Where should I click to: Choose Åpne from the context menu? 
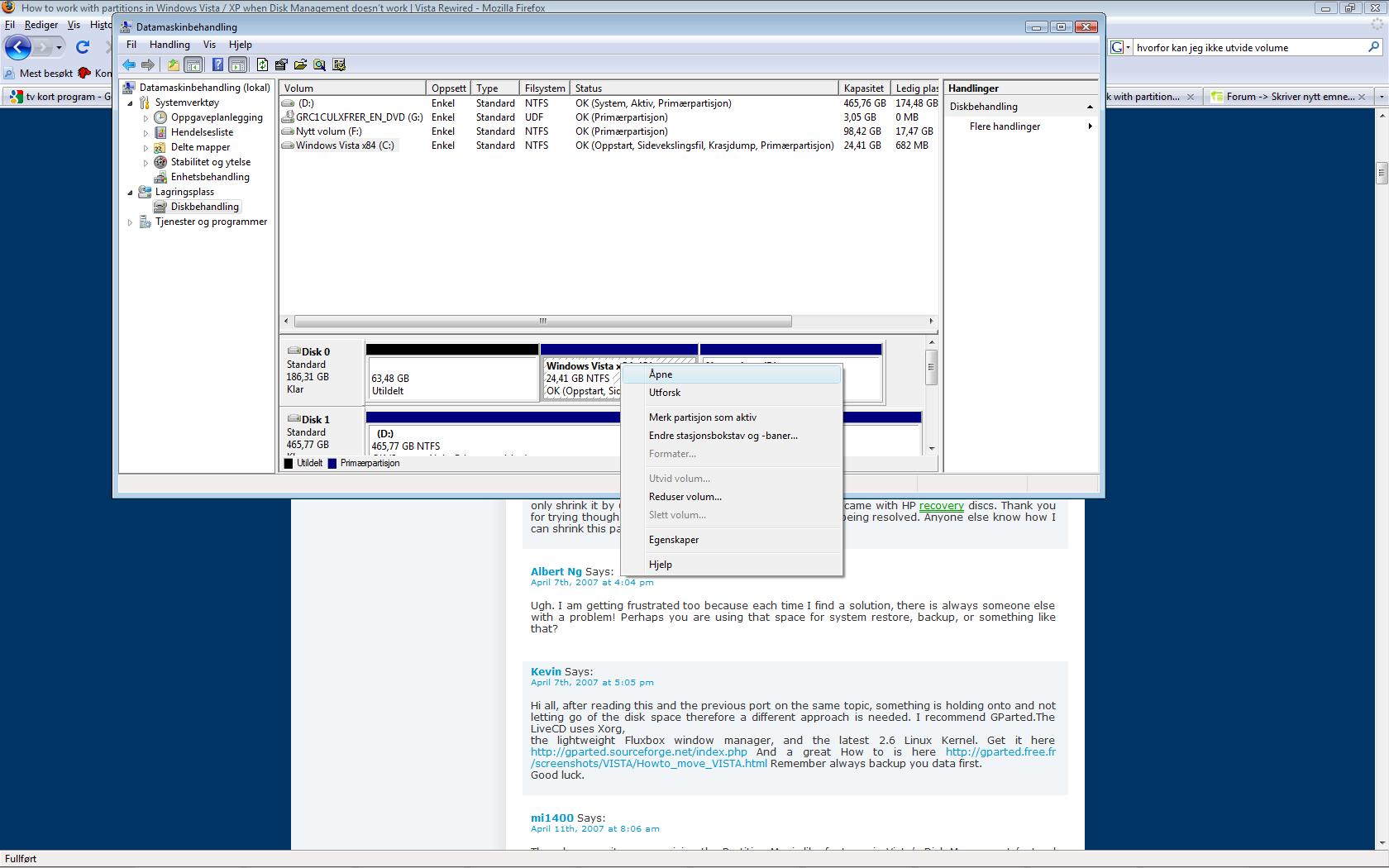click(732, 374)
